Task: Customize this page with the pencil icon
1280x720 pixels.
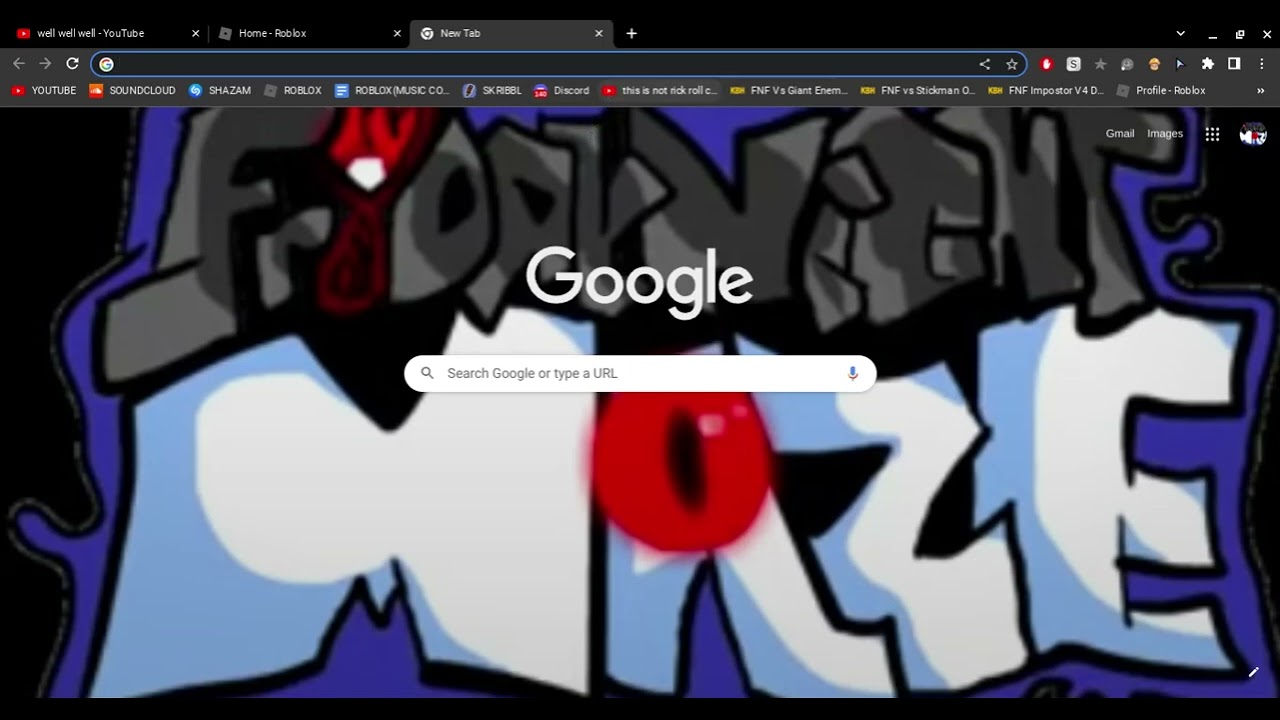Action: [1253, 672]
